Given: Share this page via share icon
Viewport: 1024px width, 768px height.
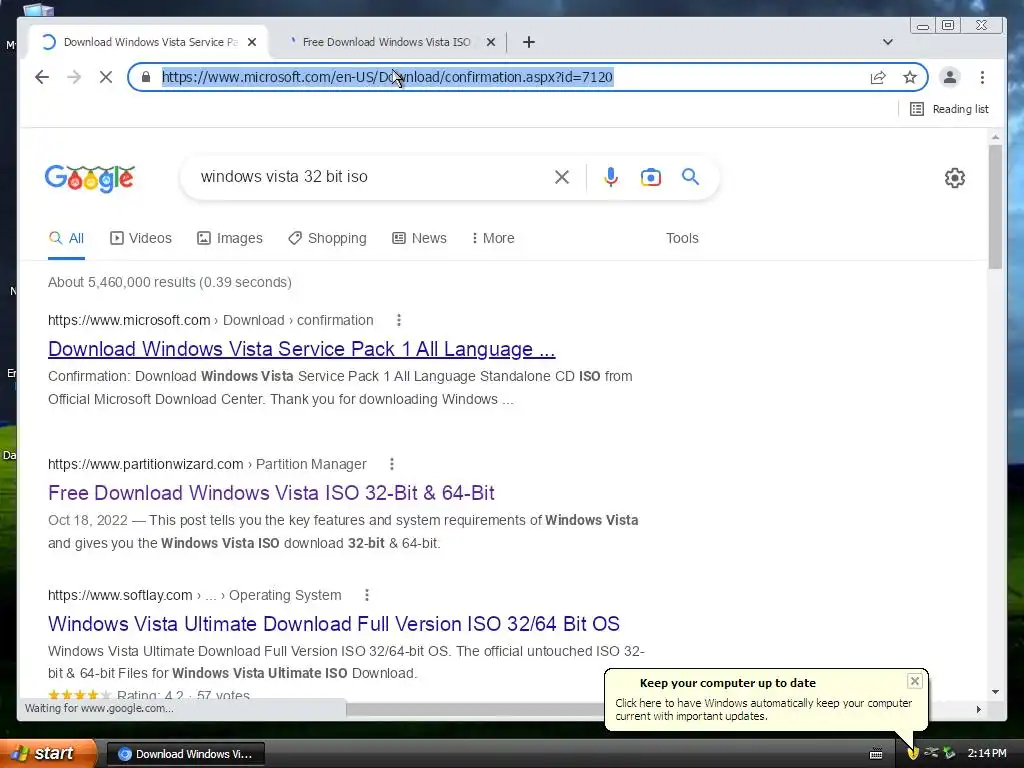Looking at the screenshot, I should [x=878, y=77].
